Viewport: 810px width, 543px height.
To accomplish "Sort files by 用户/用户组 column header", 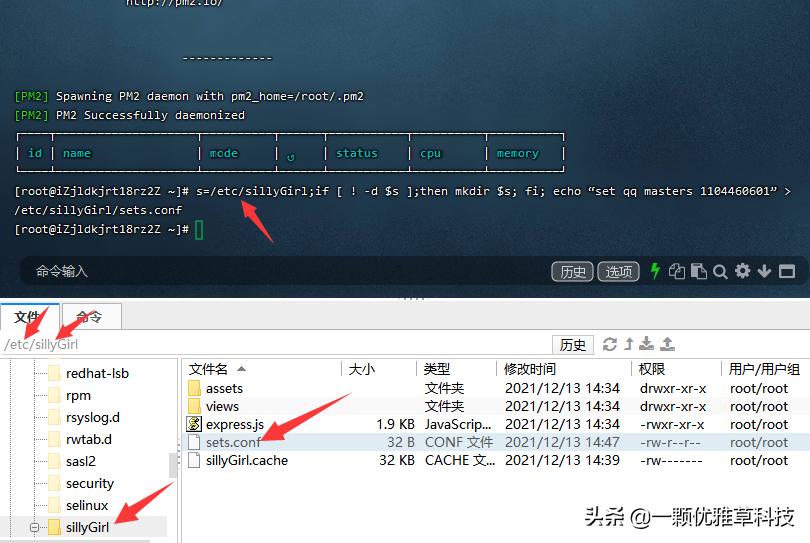I will 765,369.
